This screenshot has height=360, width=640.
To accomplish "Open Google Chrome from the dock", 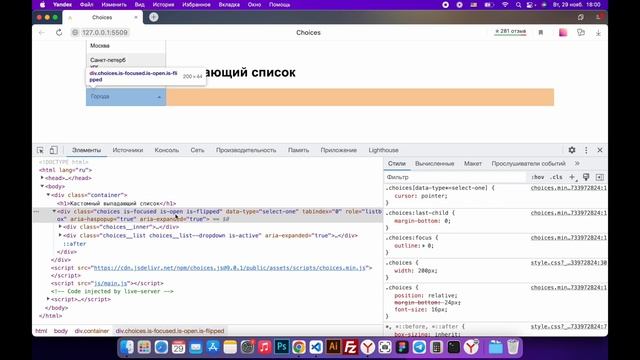I will point(298,347).
